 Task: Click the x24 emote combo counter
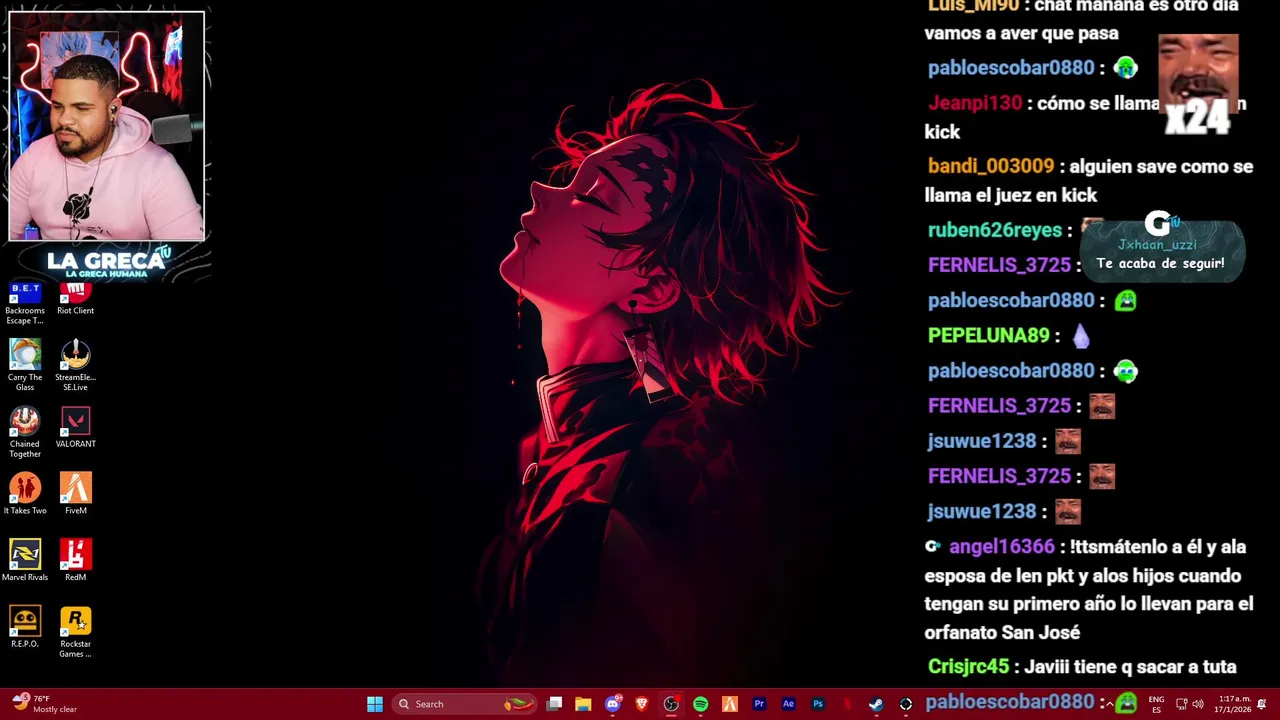click(x=1198, y=87)
